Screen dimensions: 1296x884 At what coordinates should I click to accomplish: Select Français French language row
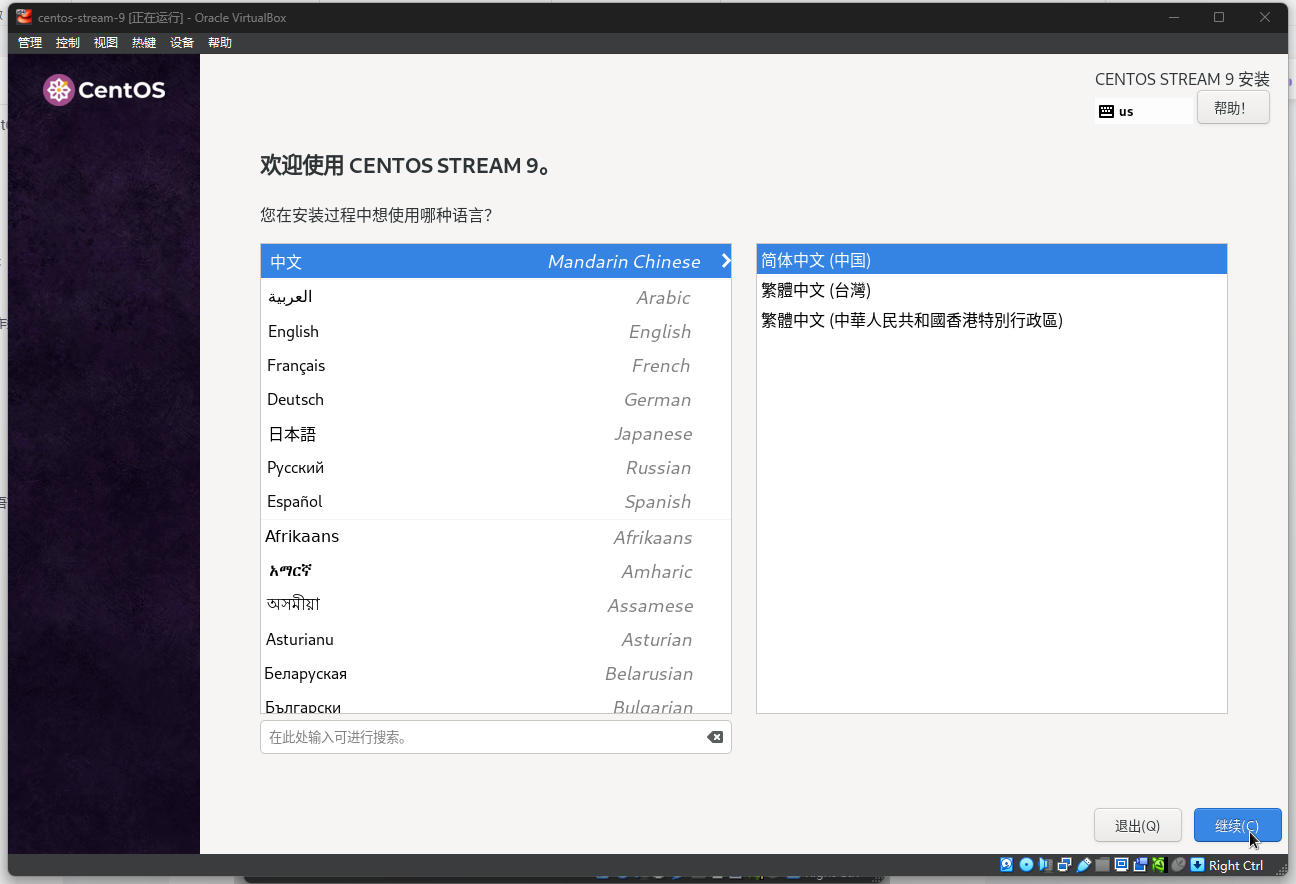coord(496,365)
